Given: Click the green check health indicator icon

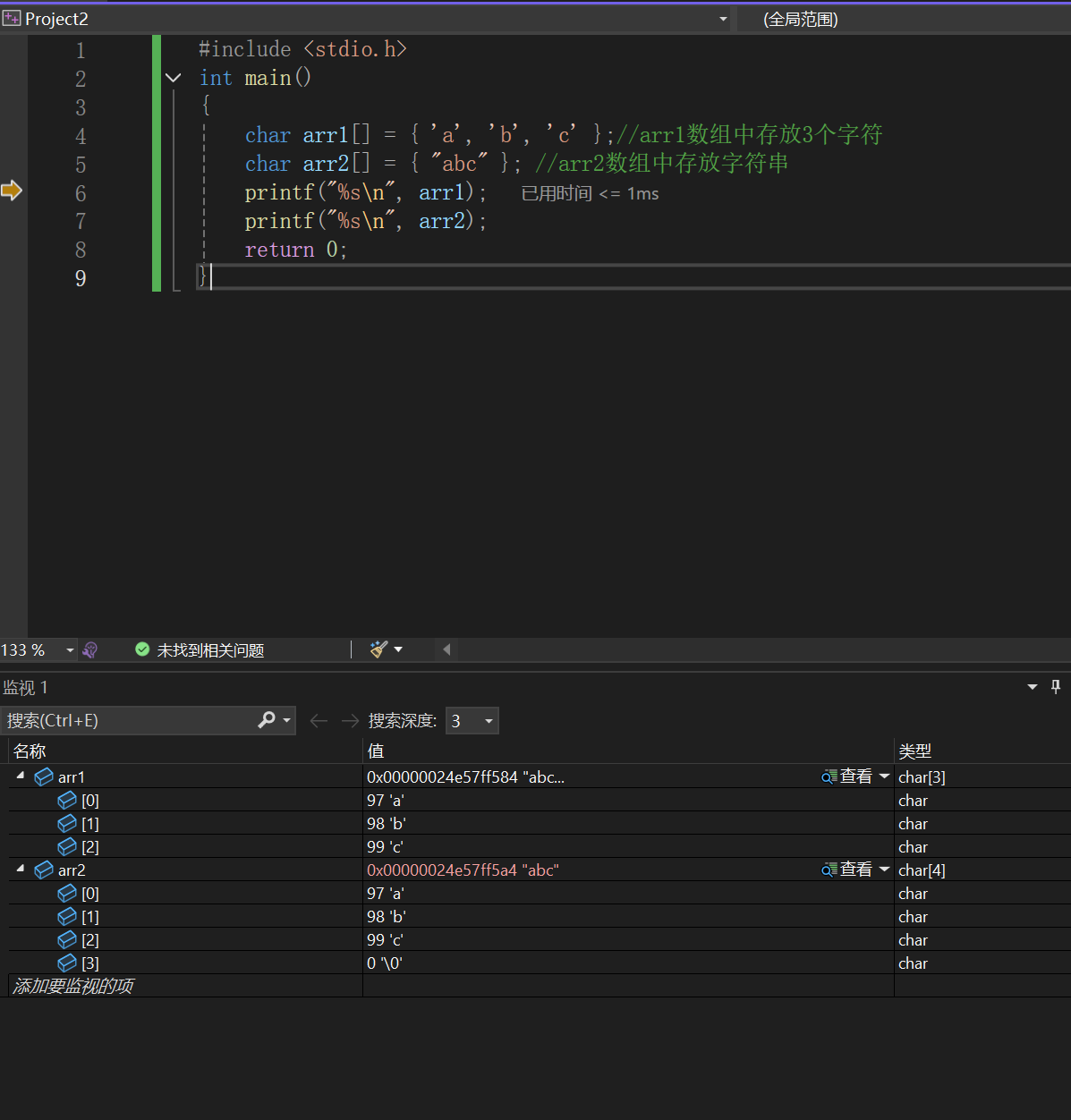Looking at the screenshot, I should coord(142,649).
